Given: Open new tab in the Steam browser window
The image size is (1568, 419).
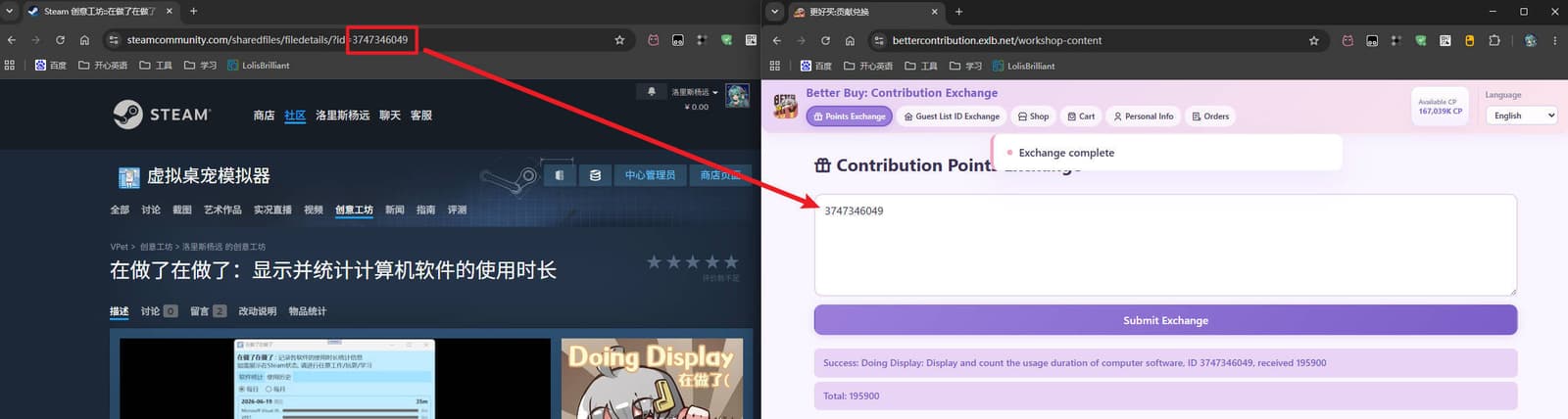Looking at the screenshot, I should [193, 12].
